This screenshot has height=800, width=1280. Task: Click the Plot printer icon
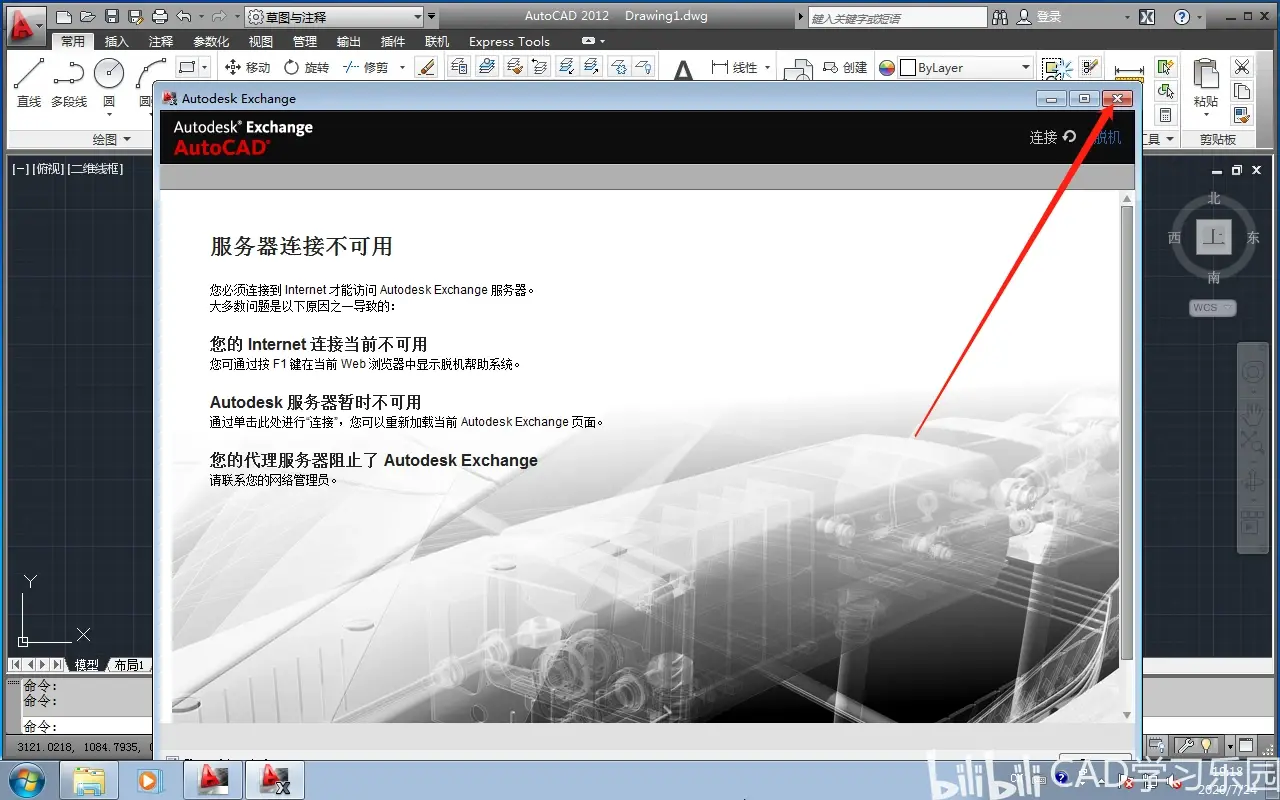pos(159,17)
